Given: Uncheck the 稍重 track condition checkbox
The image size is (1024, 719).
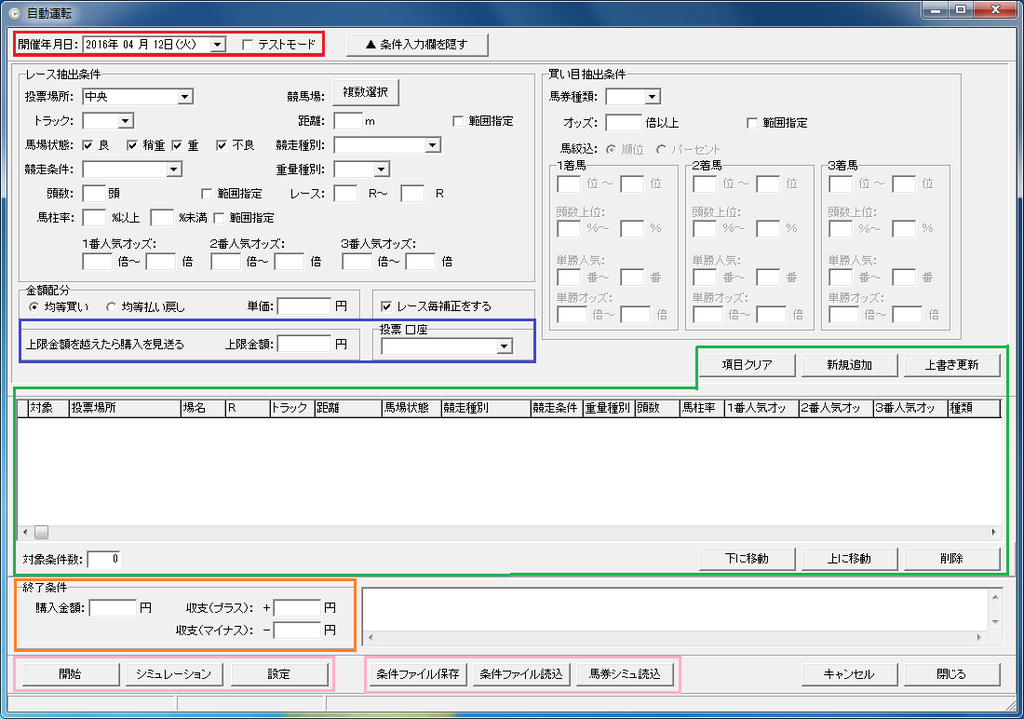Looking at the screenshot, I should (x=132, y=145).
